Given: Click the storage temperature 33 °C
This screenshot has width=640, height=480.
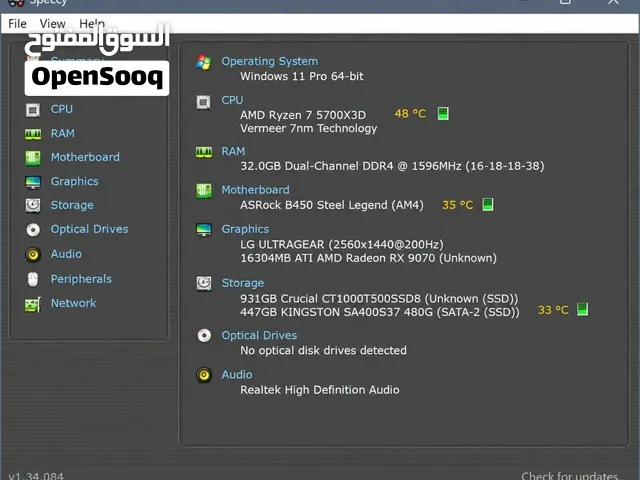Looking at the screenshot, I should [x=553, y=310].
